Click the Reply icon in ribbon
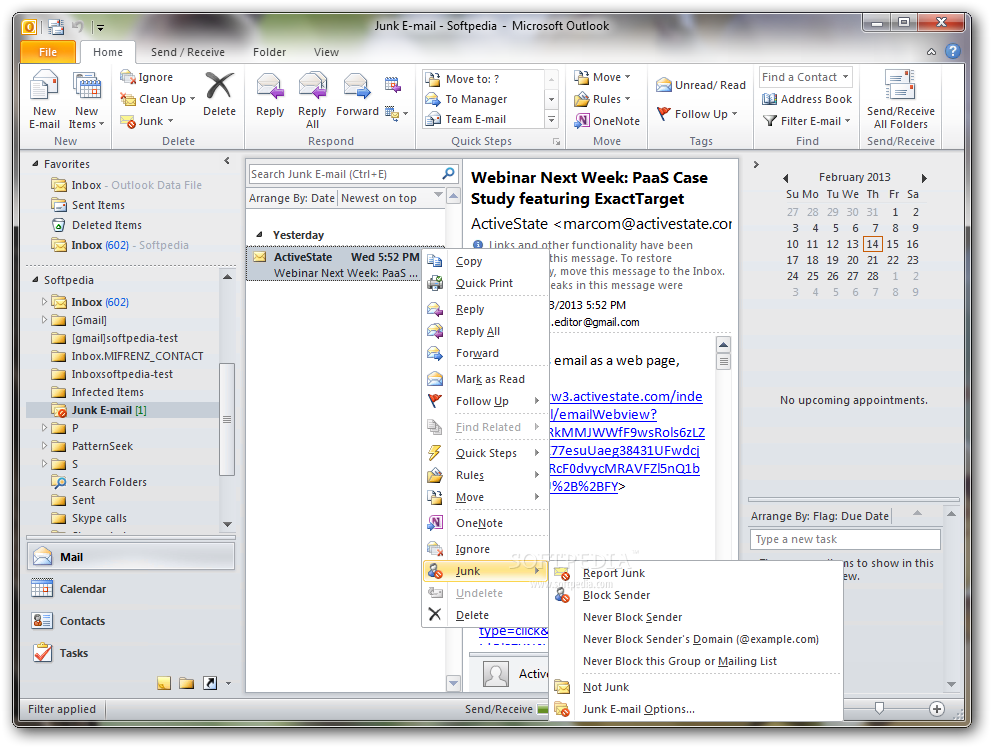 pyautogui.click(x=270, y=86)
